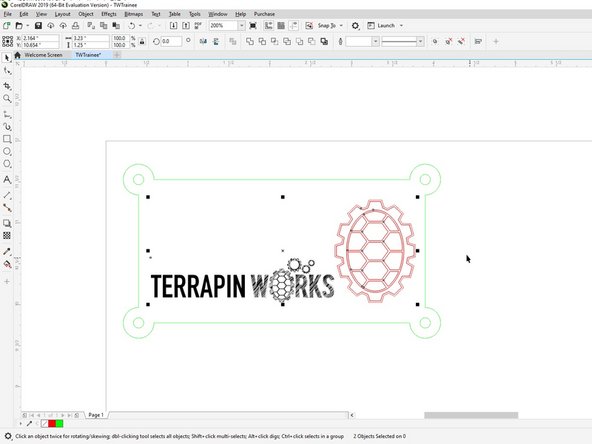Image resolution: width=592 pixels, height=444 pixels.
Task: Select the Zoom magnifier tool
Action: (x=7, y=99)
